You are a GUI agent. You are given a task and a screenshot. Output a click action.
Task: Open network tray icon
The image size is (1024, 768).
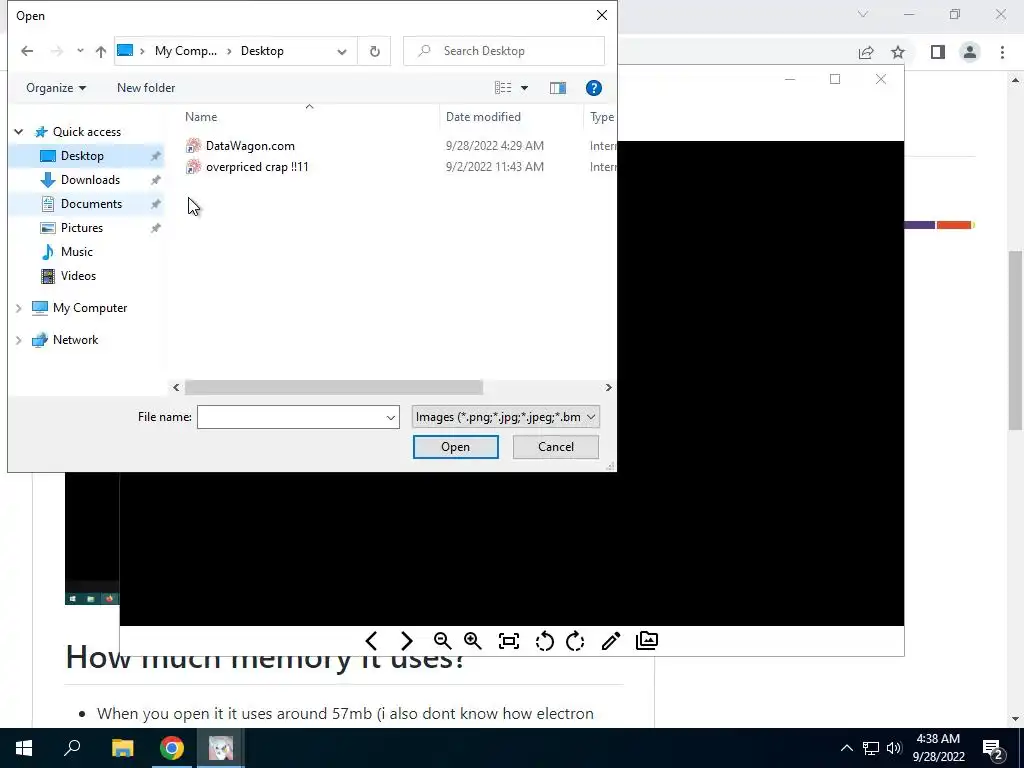pos(871,748)
